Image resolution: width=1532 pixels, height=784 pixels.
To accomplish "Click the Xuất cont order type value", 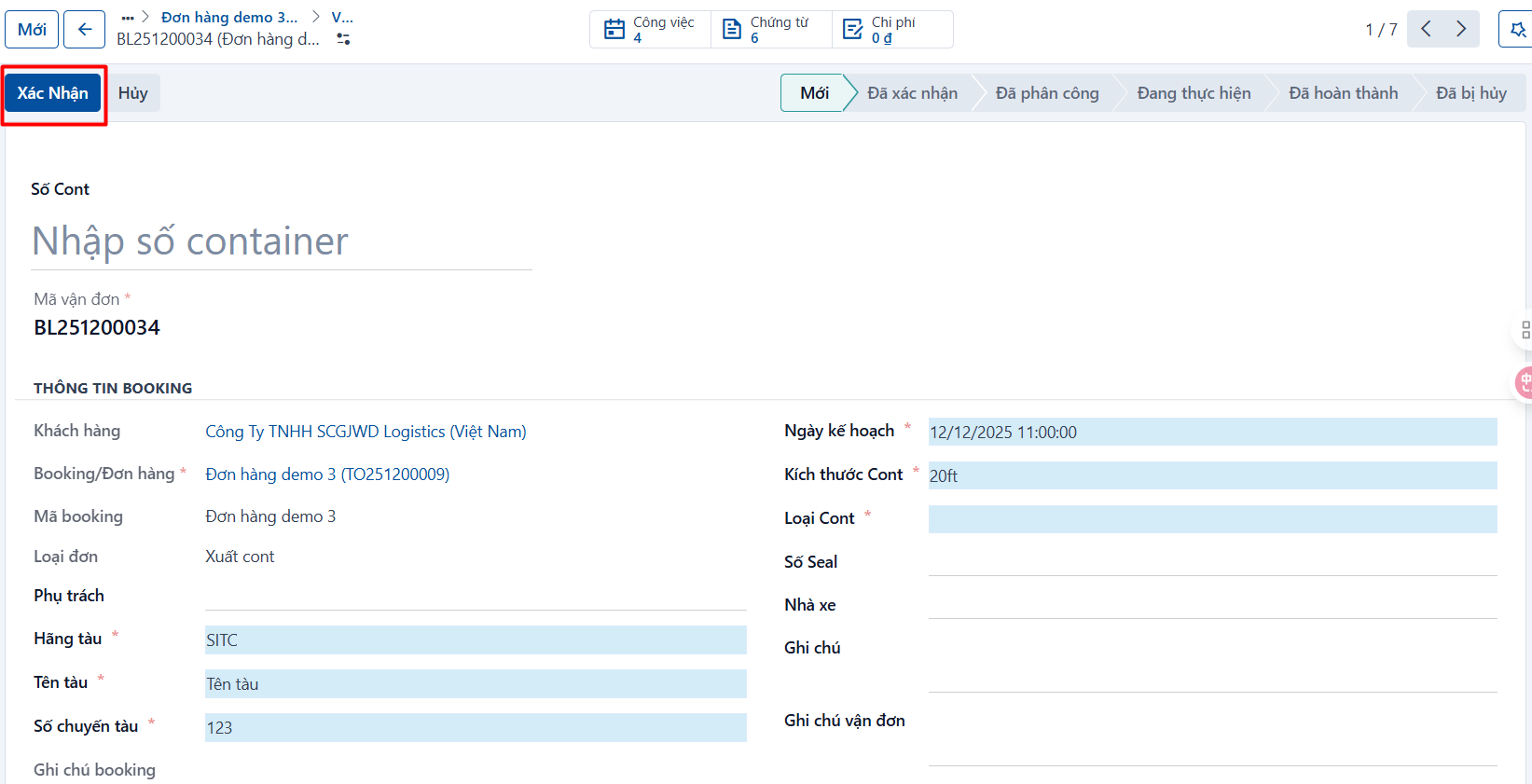I will point(240,557).
